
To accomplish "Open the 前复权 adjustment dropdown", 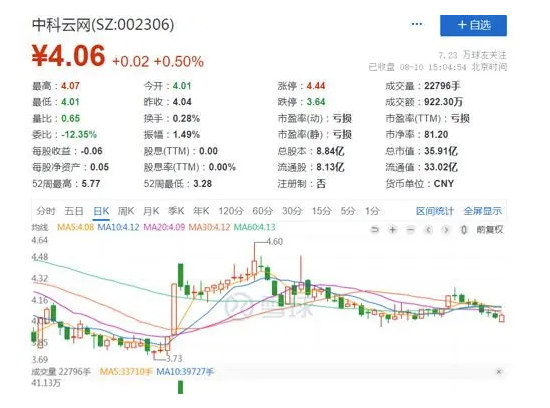I will (x=490, y=230).
